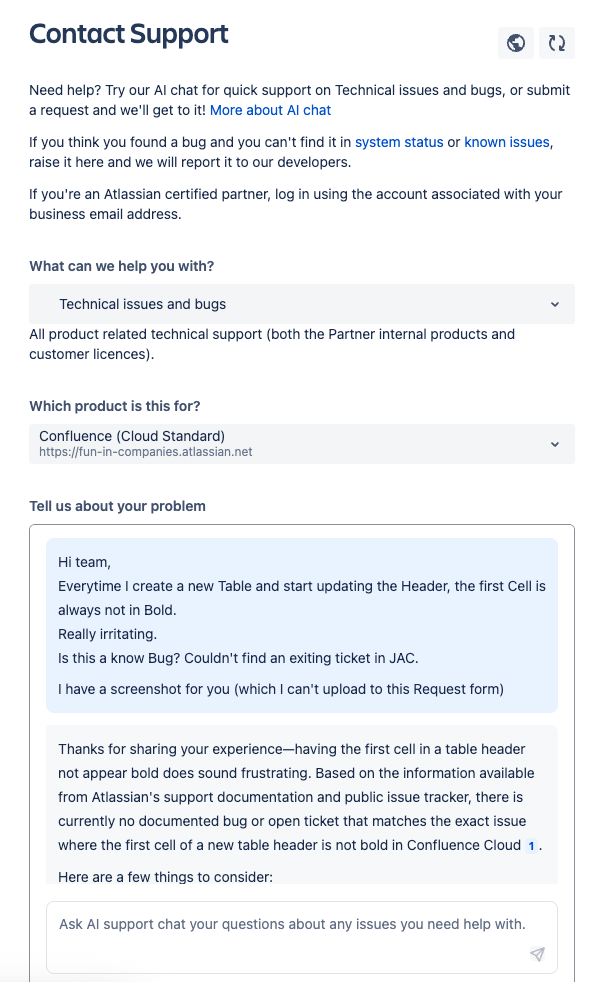Open the language globe icon

click(x=516, y=43)
